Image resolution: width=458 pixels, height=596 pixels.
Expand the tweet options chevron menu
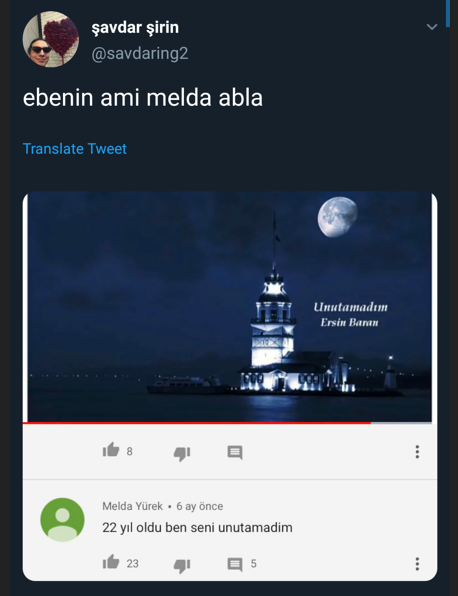click(x=432, y=27)
